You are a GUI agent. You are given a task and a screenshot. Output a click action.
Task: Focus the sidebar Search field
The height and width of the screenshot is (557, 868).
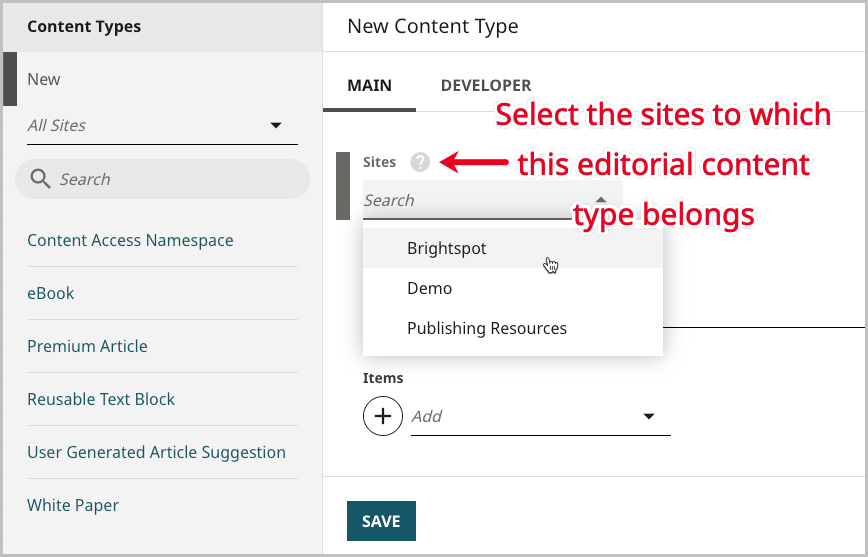coord(162,179)
